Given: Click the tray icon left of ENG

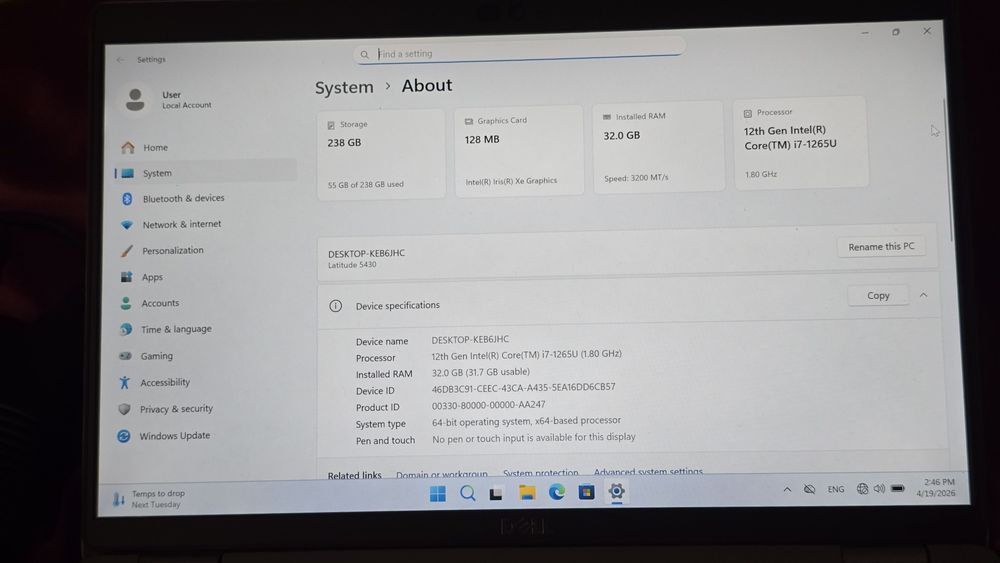Looking at the screenshot, I should [809, 489].
